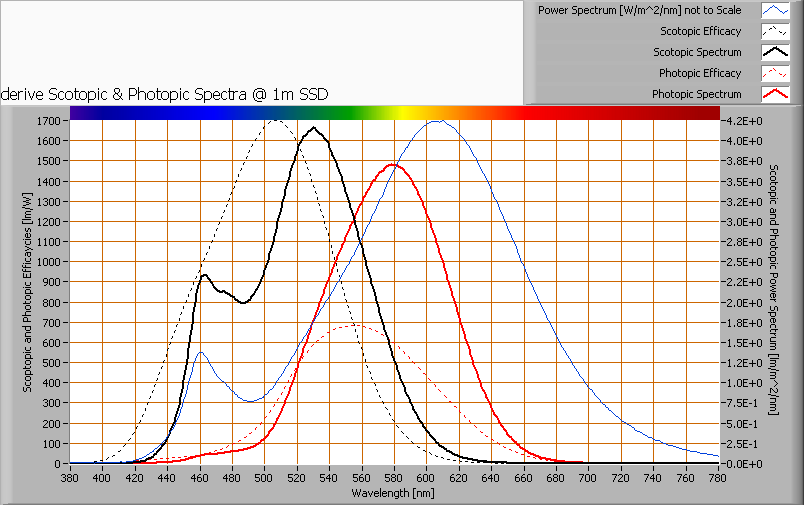
Task: Select the 'Power Spectrum [W/m^2/nm] not to Scale' legend label
Action: point(639,10)
